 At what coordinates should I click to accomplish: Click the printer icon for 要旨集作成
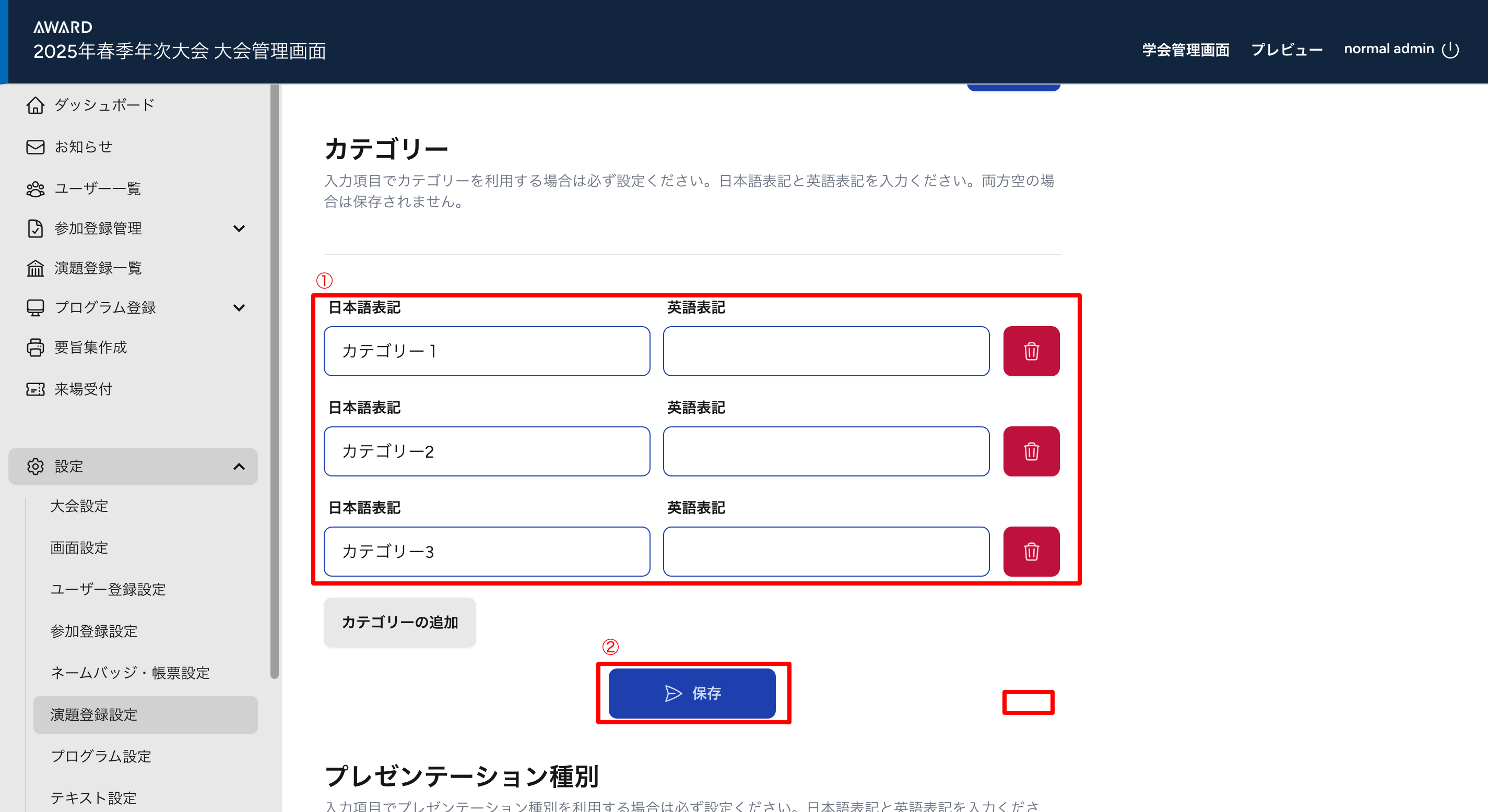click(x=35, y=347)
